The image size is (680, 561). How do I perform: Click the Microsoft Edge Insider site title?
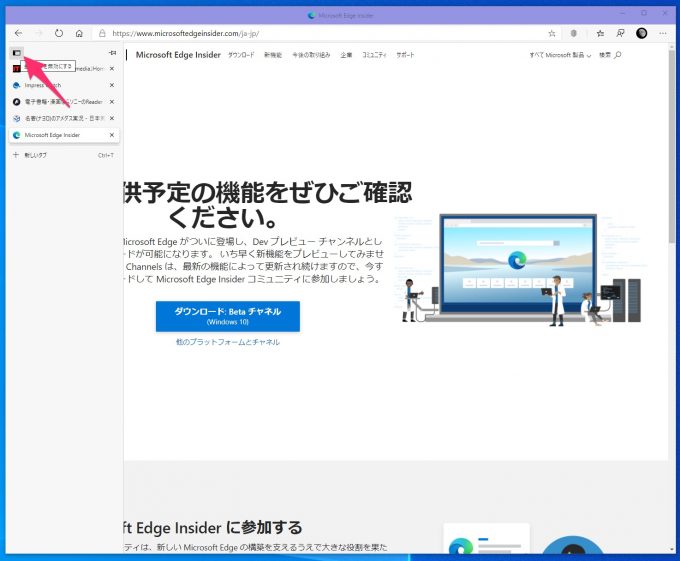178,55
